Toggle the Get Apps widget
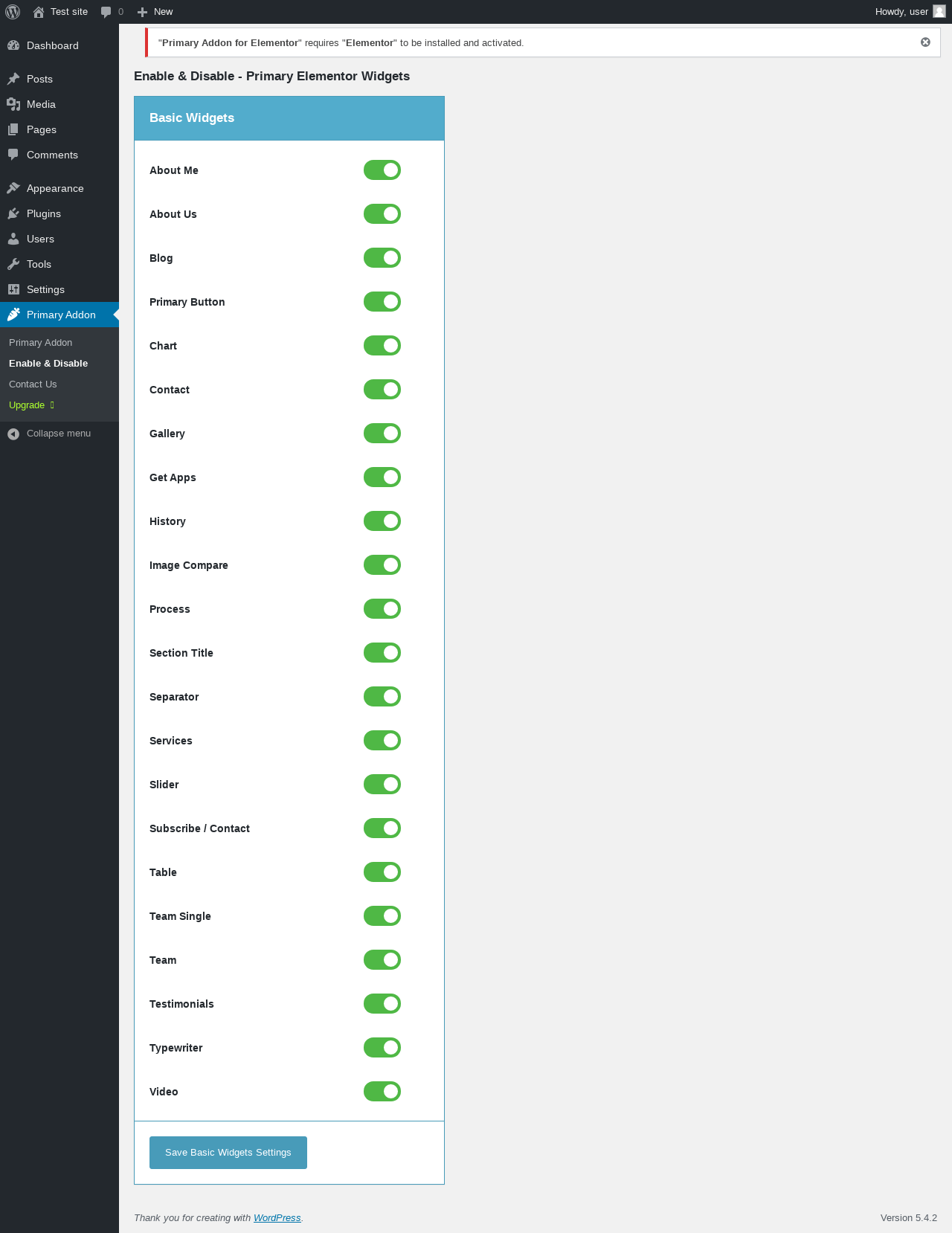This screenshot has height=1233, width=952. [x=382, y=477]
